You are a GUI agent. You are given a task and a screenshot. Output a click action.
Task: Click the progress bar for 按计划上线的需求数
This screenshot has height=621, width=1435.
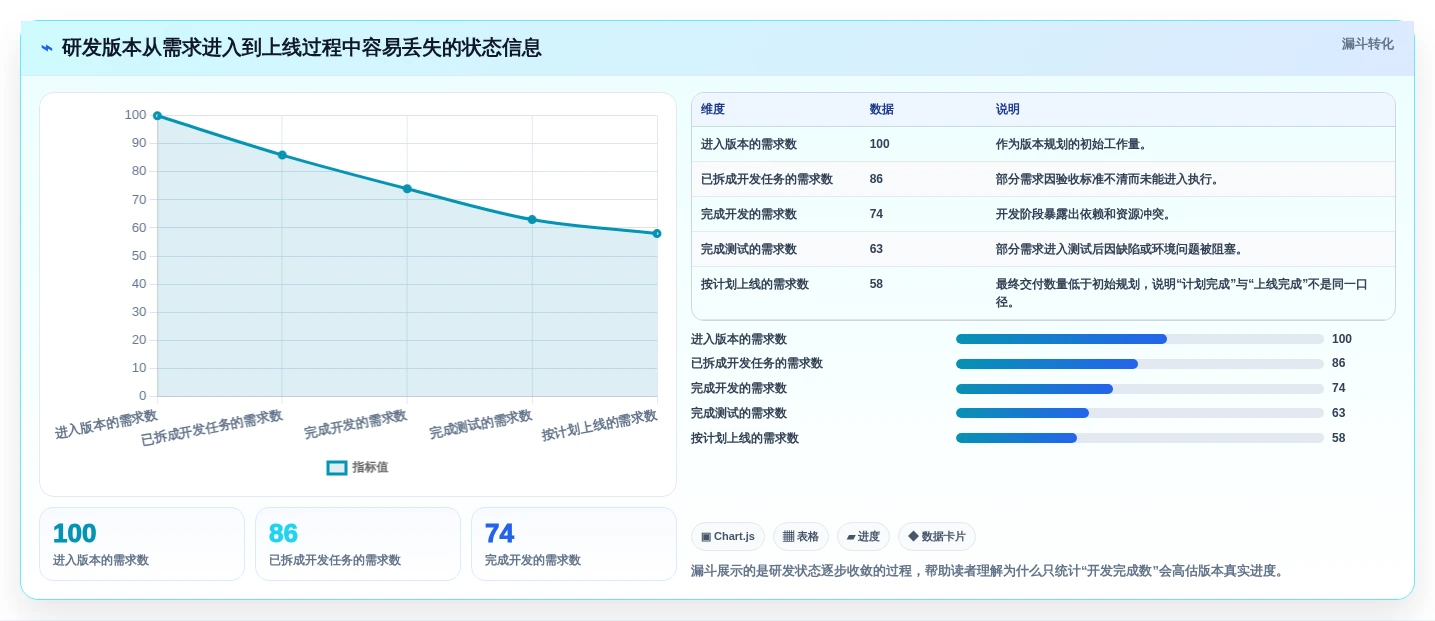pyautogui.click(x=1140, y=438)
